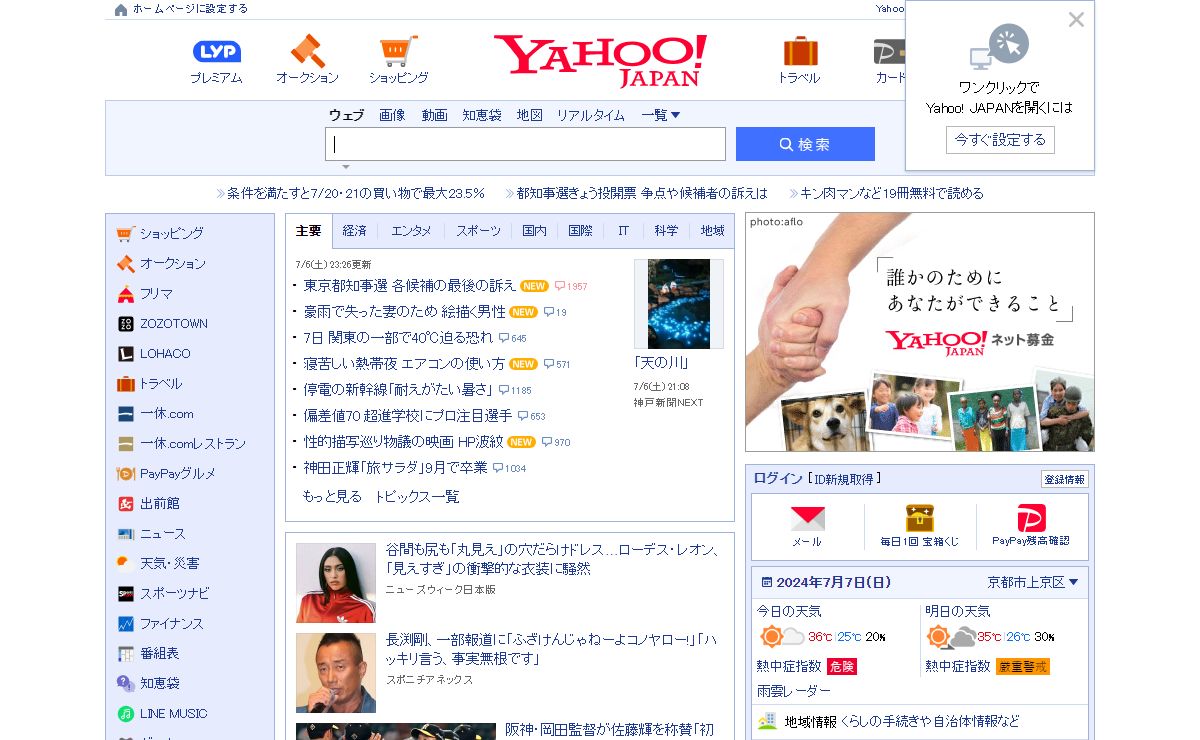Select リアルタイム search category
Viewport: 1200px width, 740px height.
(x=591, y=115)
